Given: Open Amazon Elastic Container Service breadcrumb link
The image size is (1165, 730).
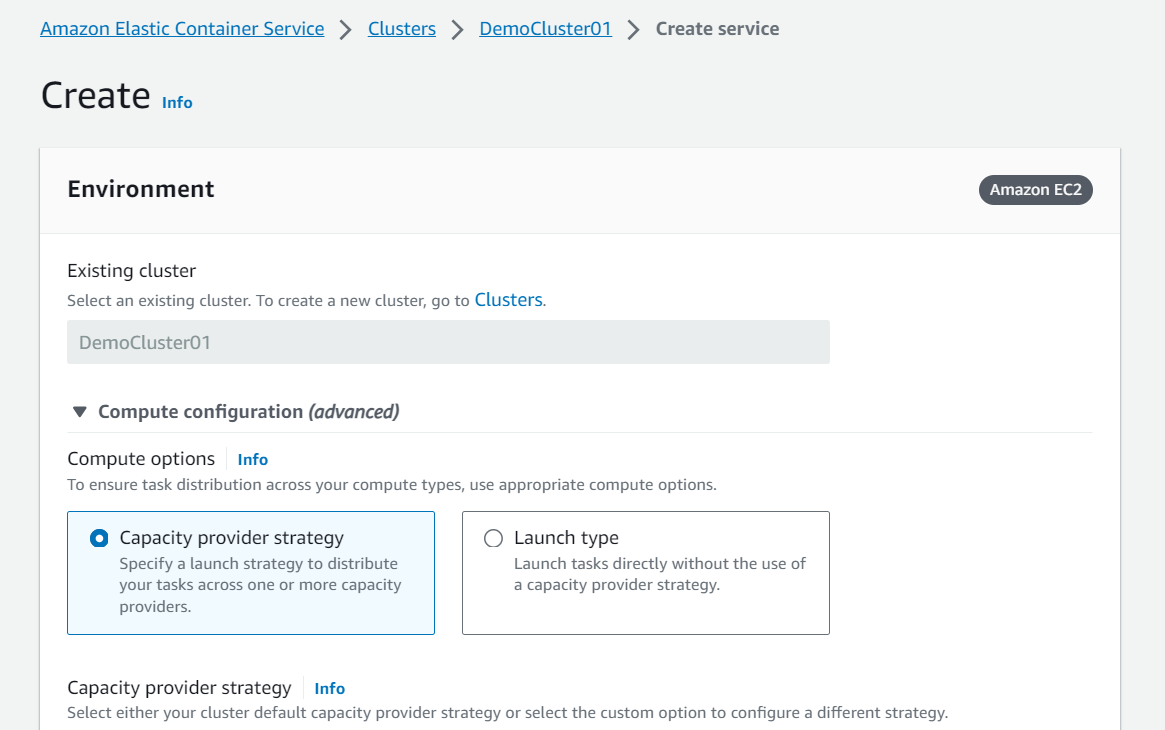Looking at the screenshot, I should point(182,29).
